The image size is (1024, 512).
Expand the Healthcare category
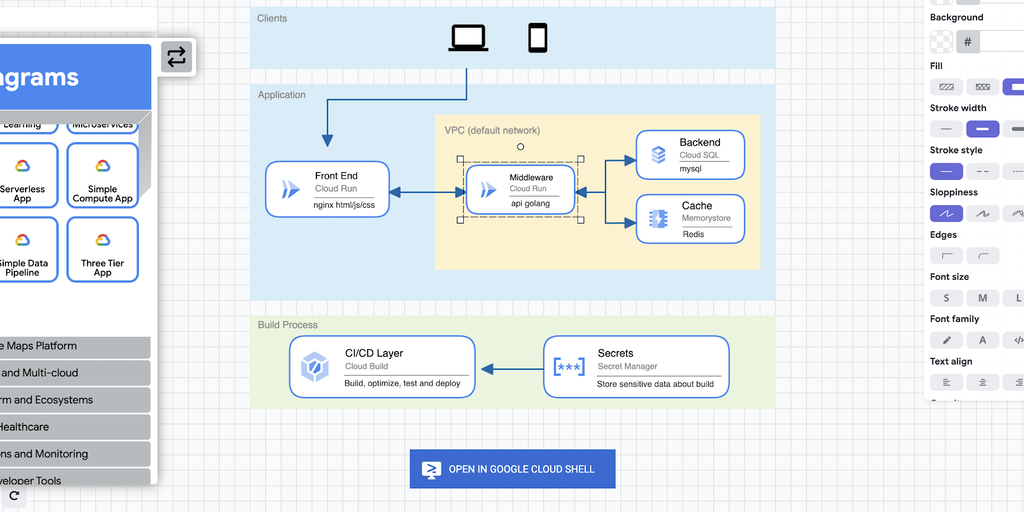75,427
